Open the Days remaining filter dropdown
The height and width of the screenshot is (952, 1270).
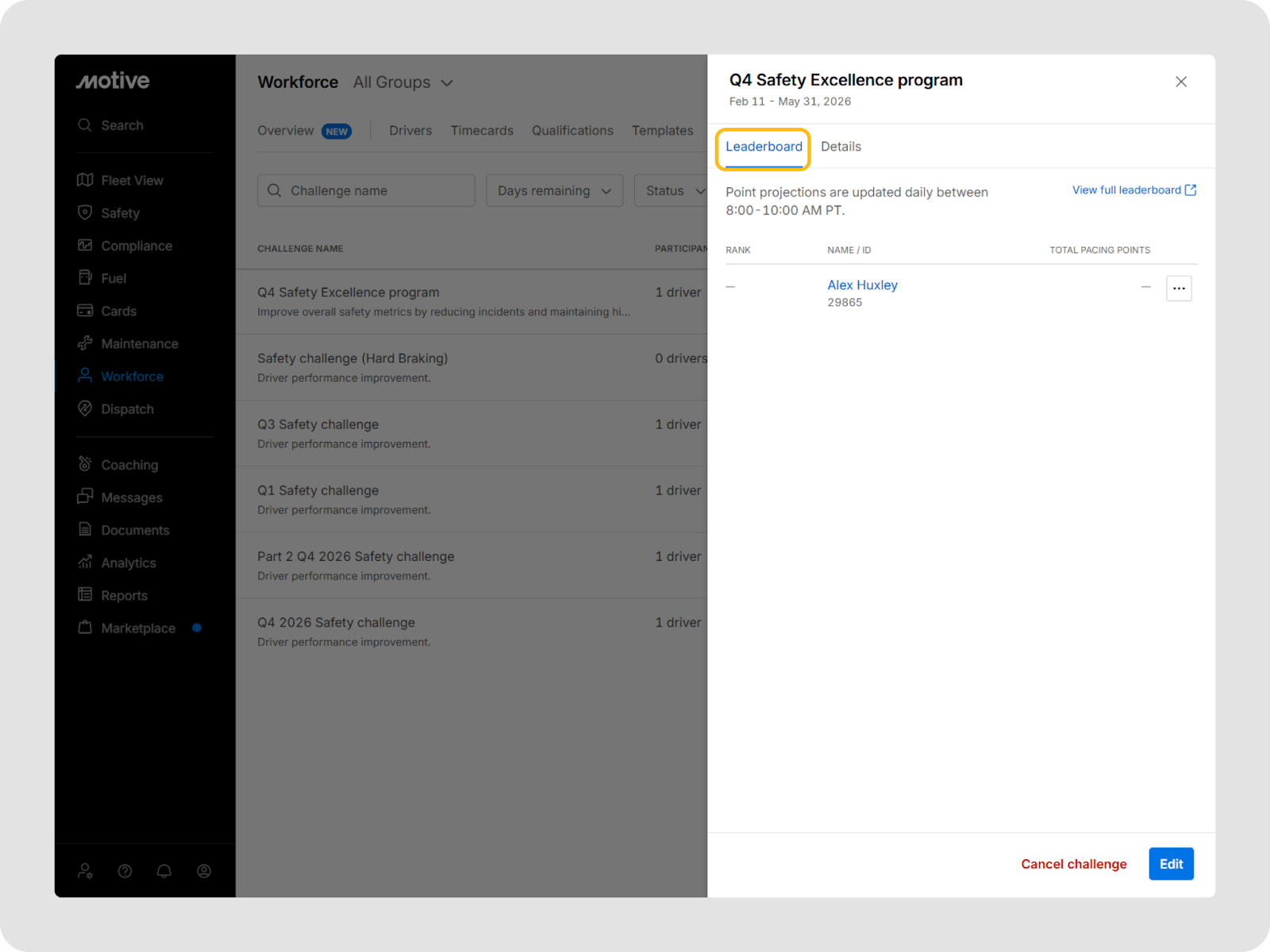[x=554, y=191]
